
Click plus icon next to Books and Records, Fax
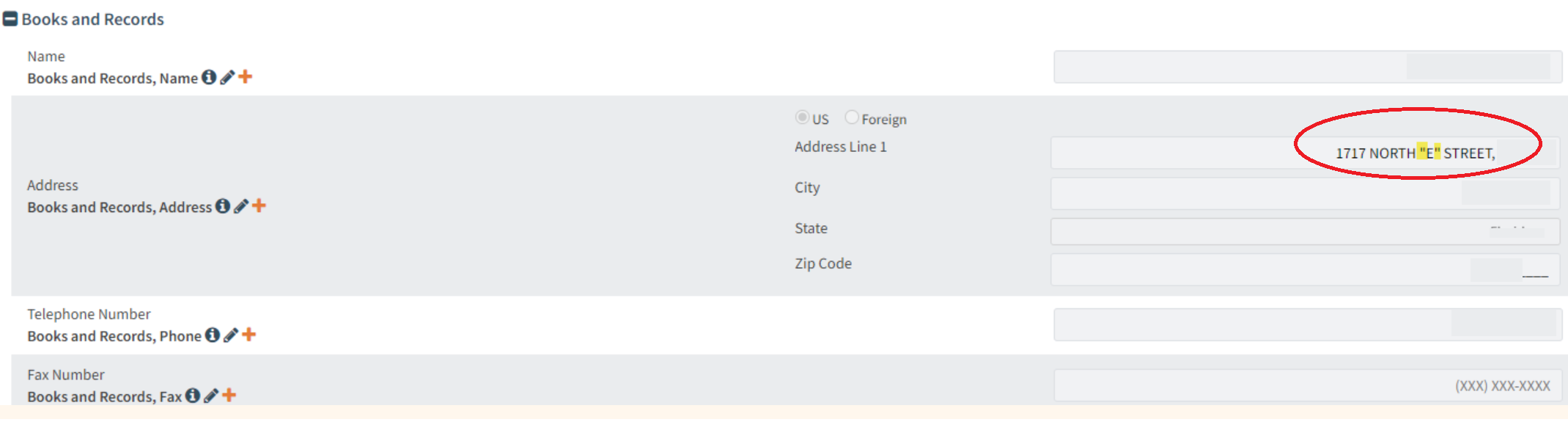coord(229,395)
